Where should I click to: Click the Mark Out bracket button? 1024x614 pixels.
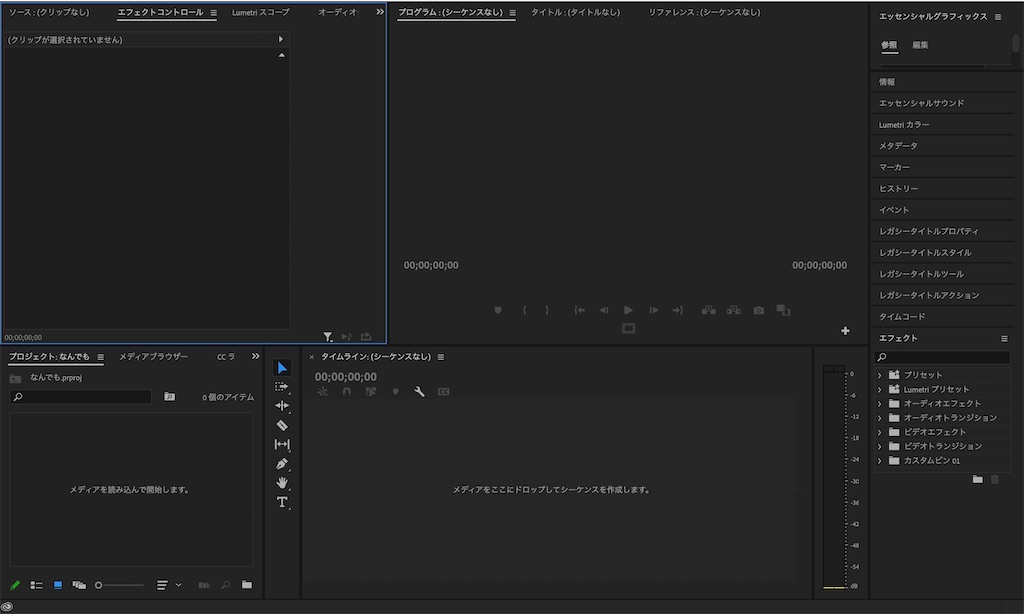tap(547, 310)
